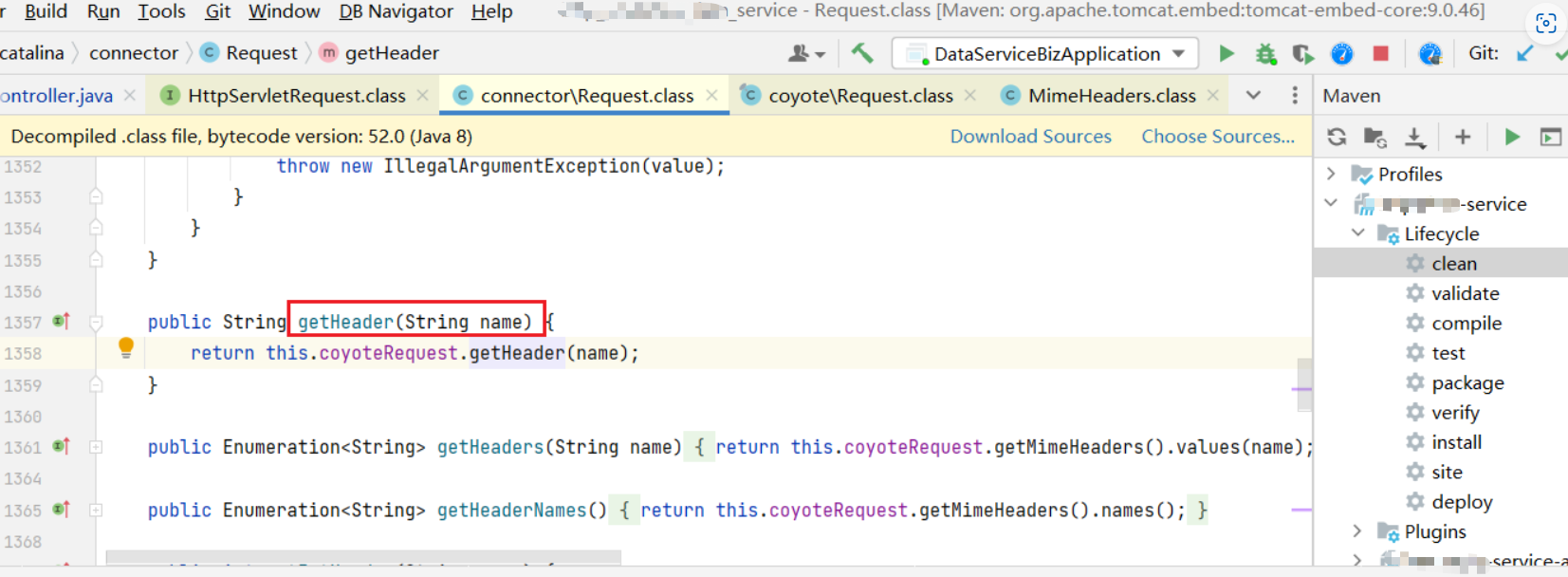1568x577 pixels.
Task: Open the Window menu
Action: pos(284,11)
